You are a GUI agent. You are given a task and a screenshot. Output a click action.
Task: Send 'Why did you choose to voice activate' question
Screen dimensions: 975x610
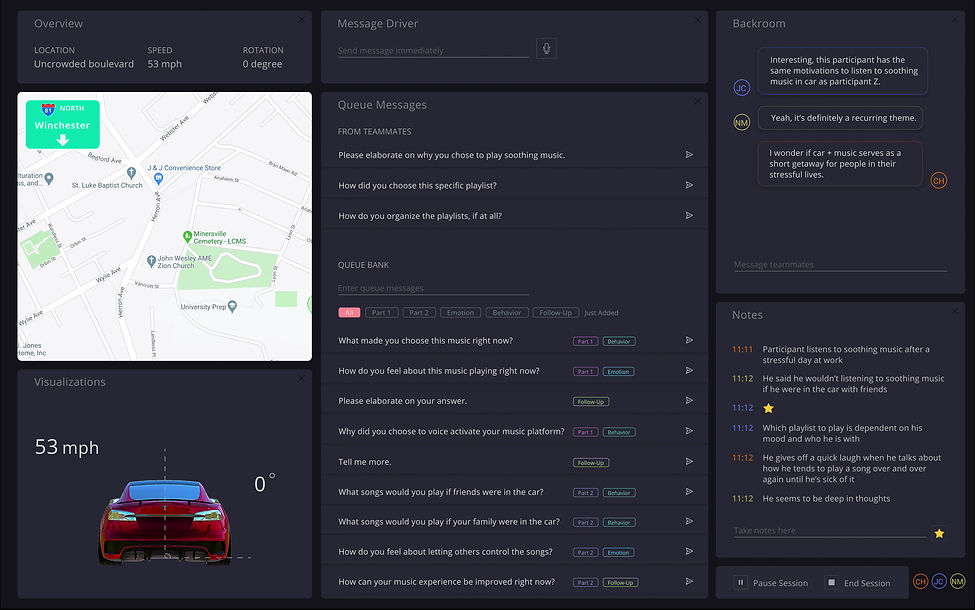pyautogui.click(x=689, y=431)
